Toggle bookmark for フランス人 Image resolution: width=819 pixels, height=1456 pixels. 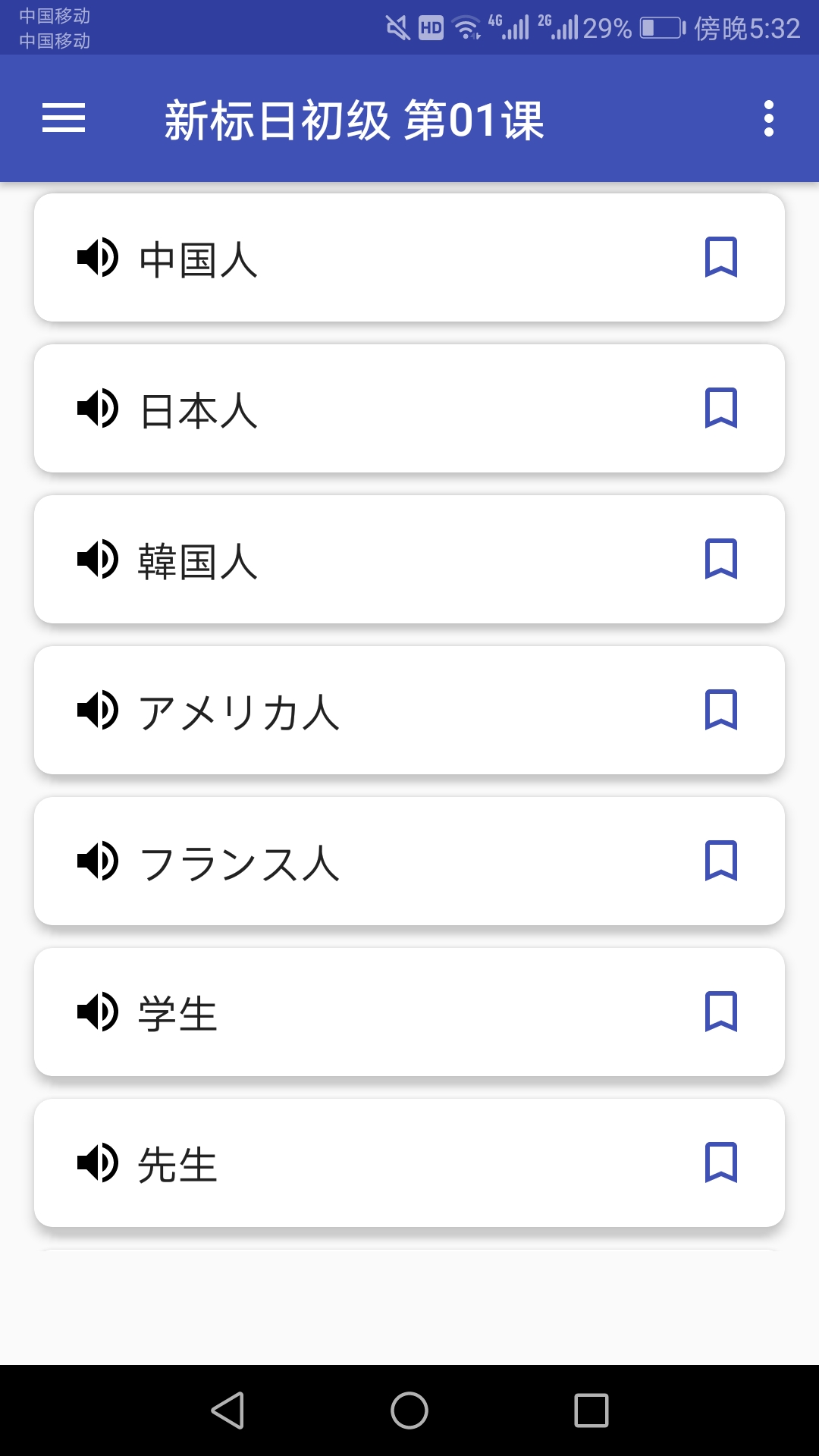(x=720, y=861)
